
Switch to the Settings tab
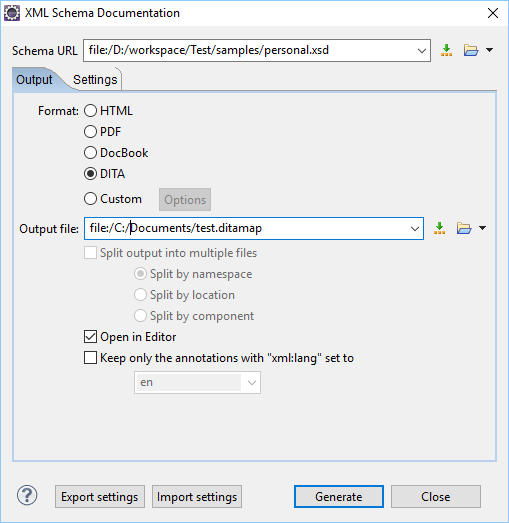[x=95, y=80]
